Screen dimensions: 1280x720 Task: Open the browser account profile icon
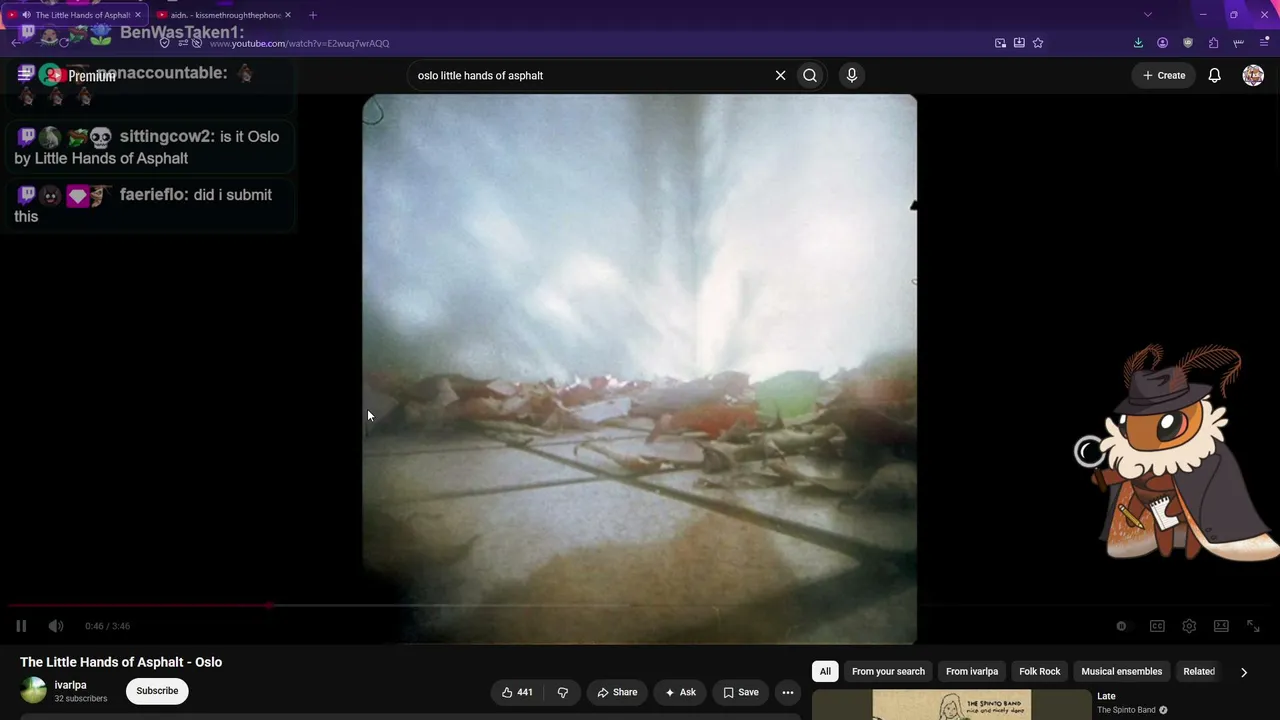[1163, 43]
